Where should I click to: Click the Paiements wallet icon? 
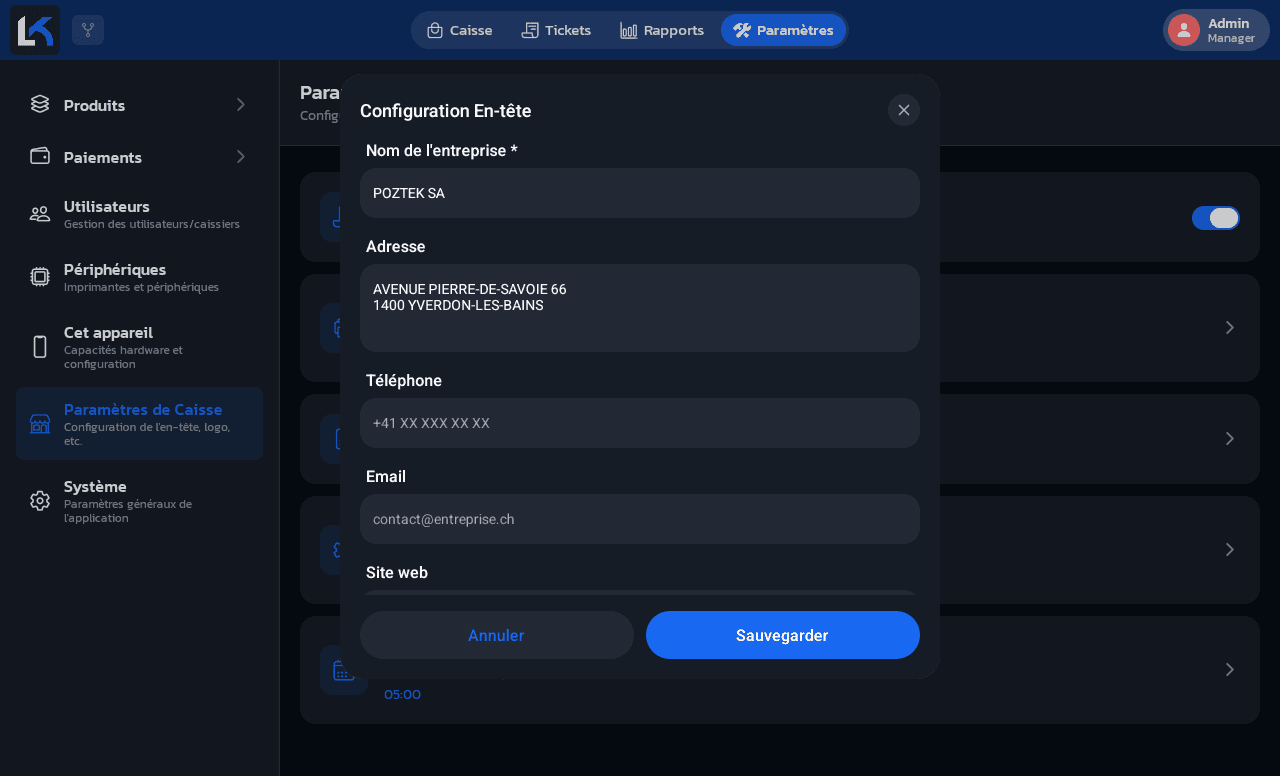pos(40,156)
